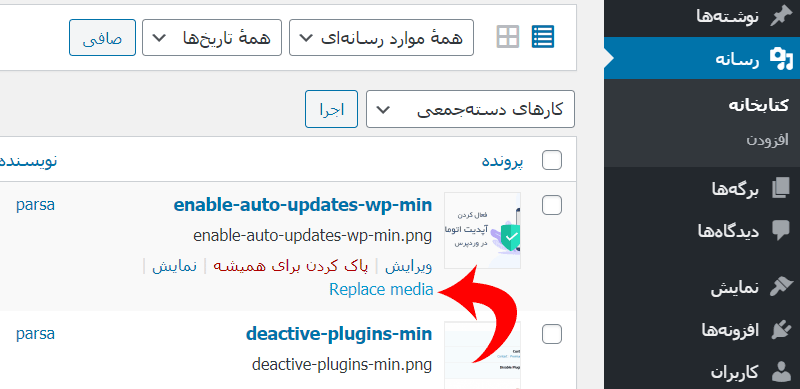Screen dimensions: 800x389
Task: Tick the select-all checkbox next to پرونده
Action: click(x=552, y=160)
